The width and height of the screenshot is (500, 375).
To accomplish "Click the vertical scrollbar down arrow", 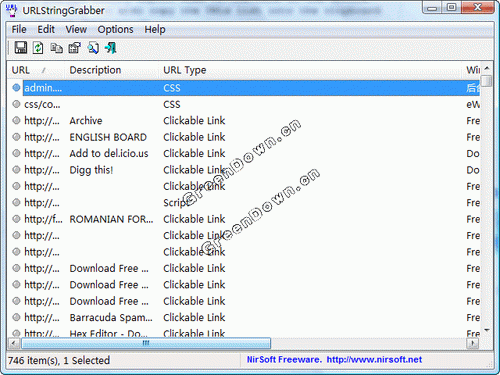I will 487,330.
